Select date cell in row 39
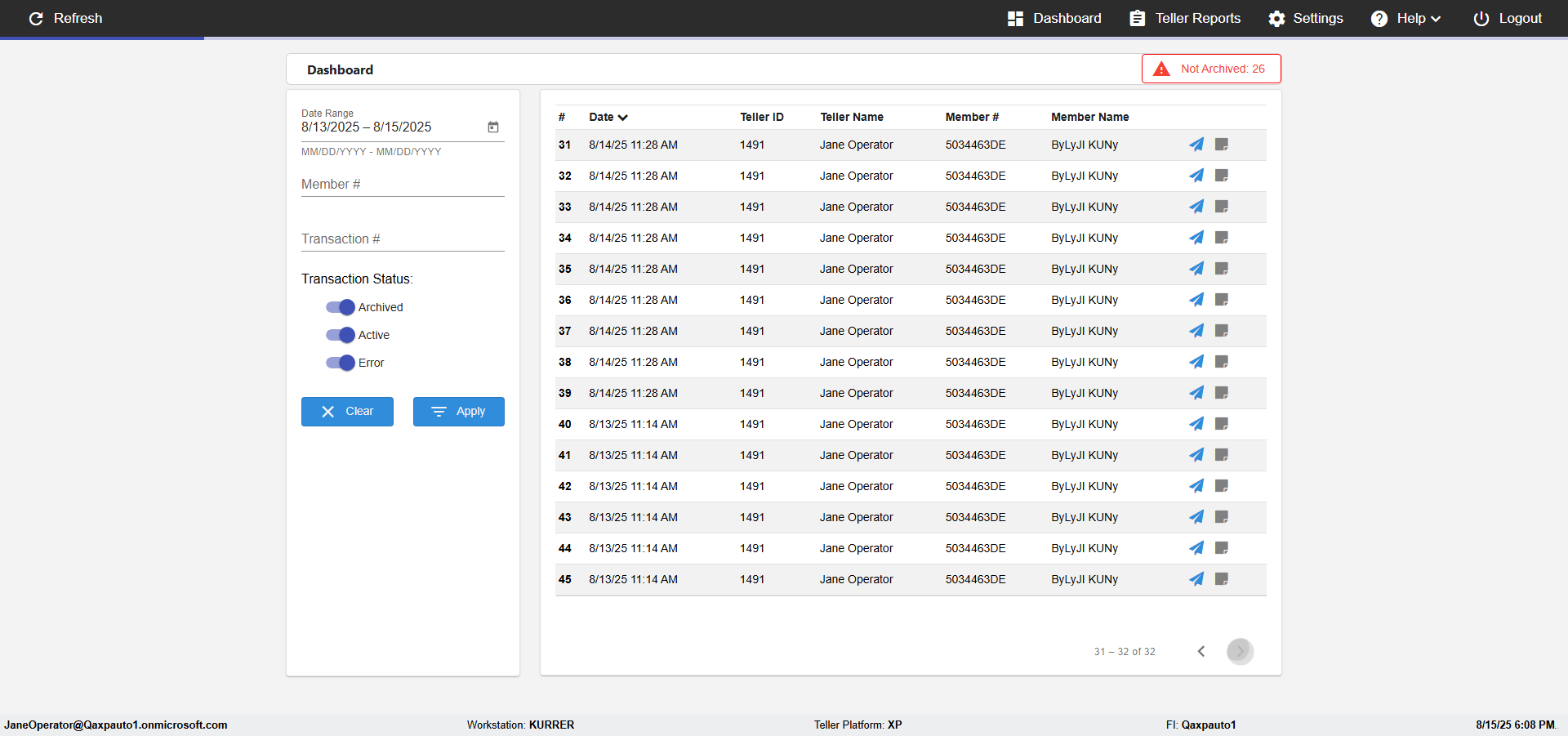The height and width of the screenshot is (736, 1568). click(x=633, y=393)
